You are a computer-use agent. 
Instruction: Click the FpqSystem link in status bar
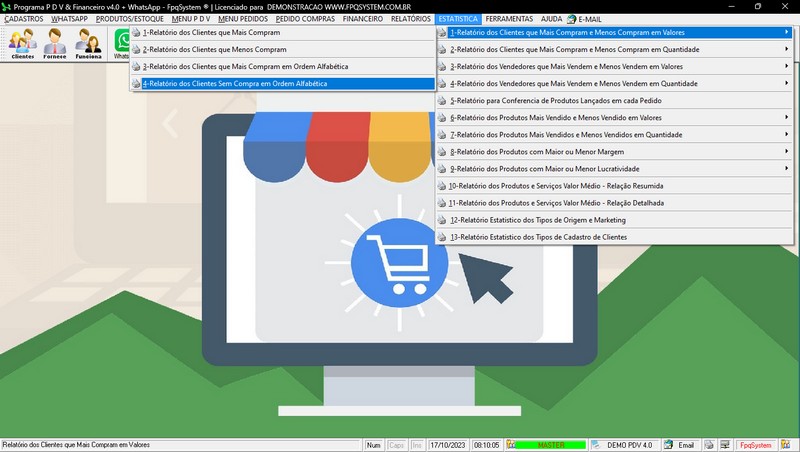pyautogui.click(x=754, y=445)
